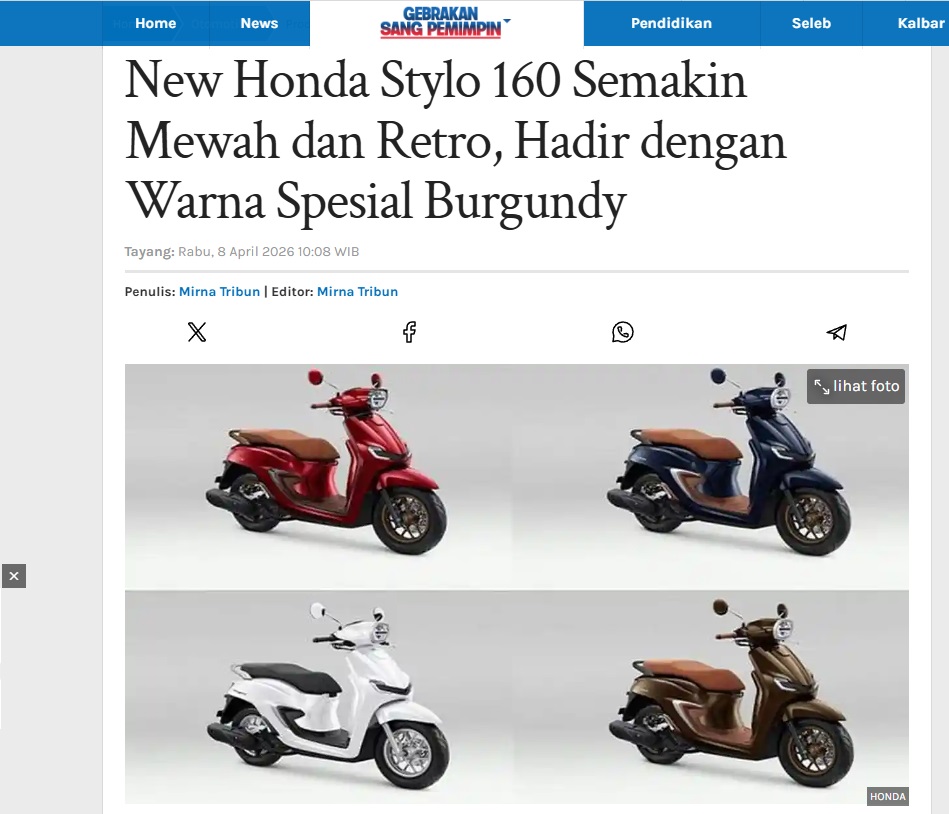Open editor link Mirna Tribun after Editor
Screen dimensions: 949x814
[357, 292]
